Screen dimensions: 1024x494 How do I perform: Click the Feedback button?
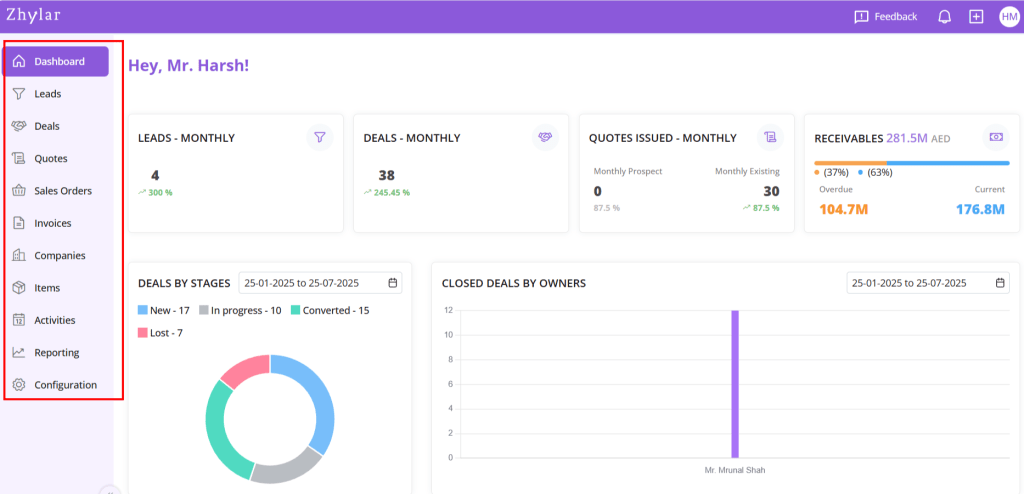(x=885, y=17)
